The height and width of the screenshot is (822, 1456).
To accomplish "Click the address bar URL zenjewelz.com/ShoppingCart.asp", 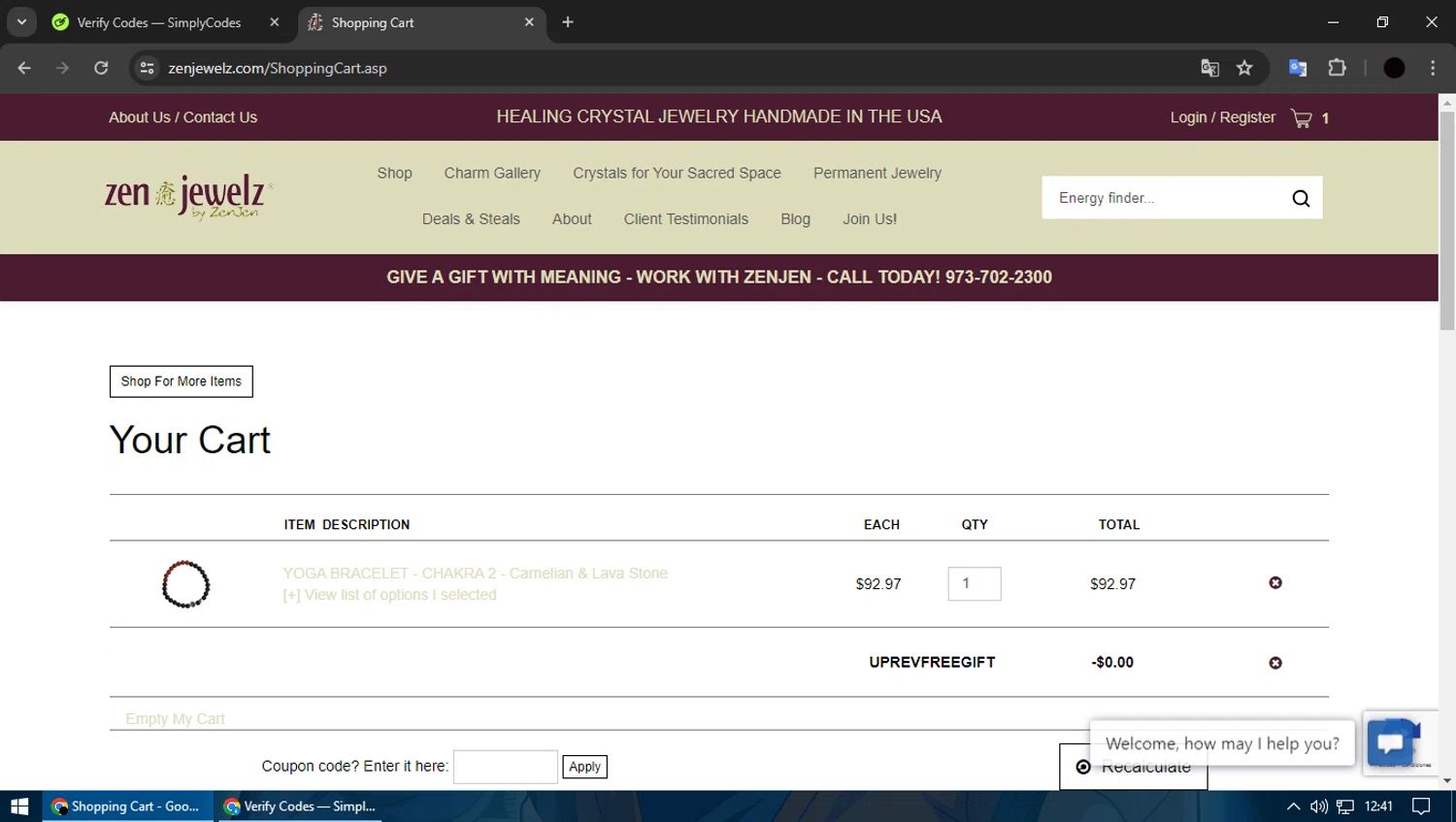I will (278, 68).
